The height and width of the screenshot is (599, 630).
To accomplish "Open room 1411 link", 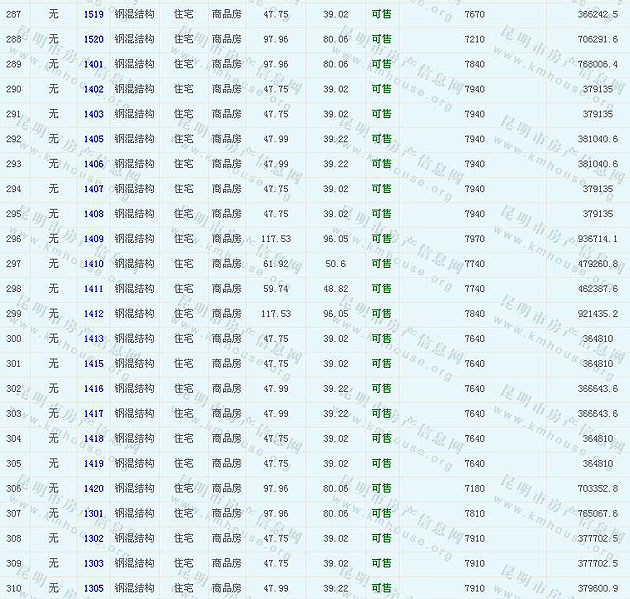I will 93,289.
